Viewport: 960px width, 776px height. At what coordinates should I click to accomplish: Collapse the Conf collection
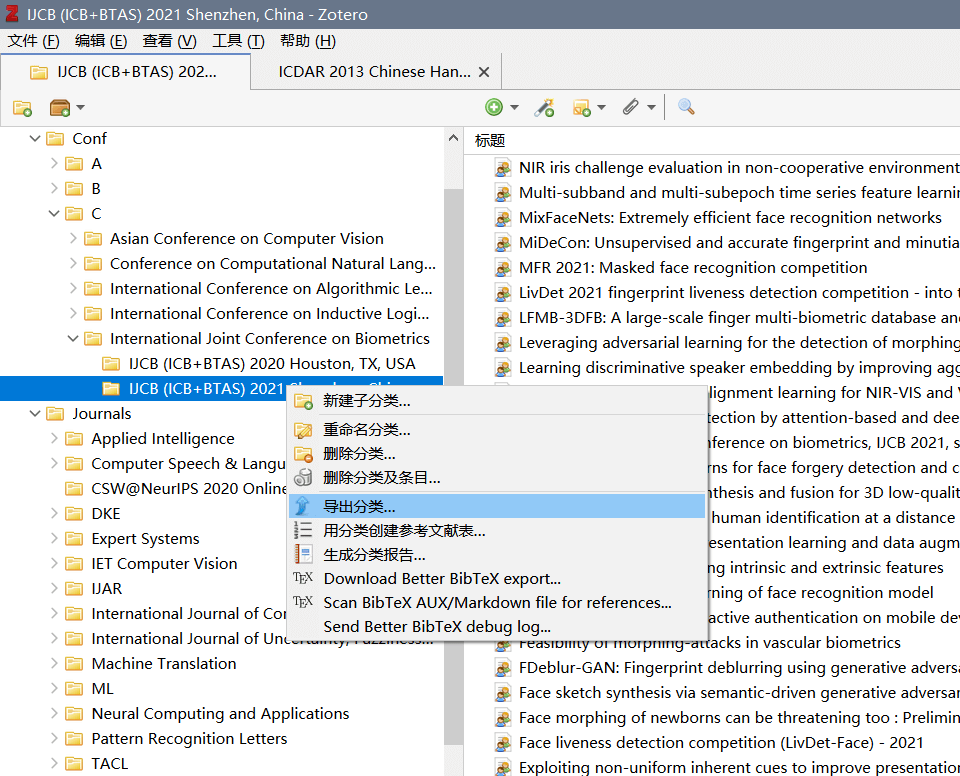(x=36, y=139)
